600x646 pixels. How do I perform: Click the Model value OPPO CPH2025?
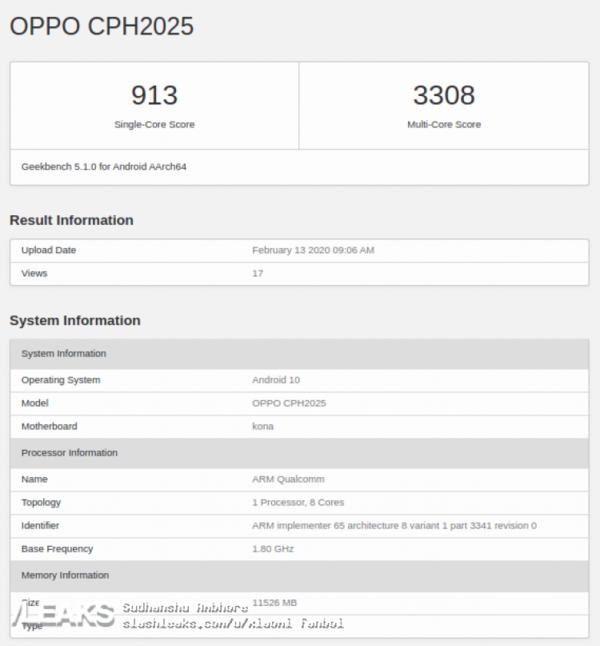[289, 403]
